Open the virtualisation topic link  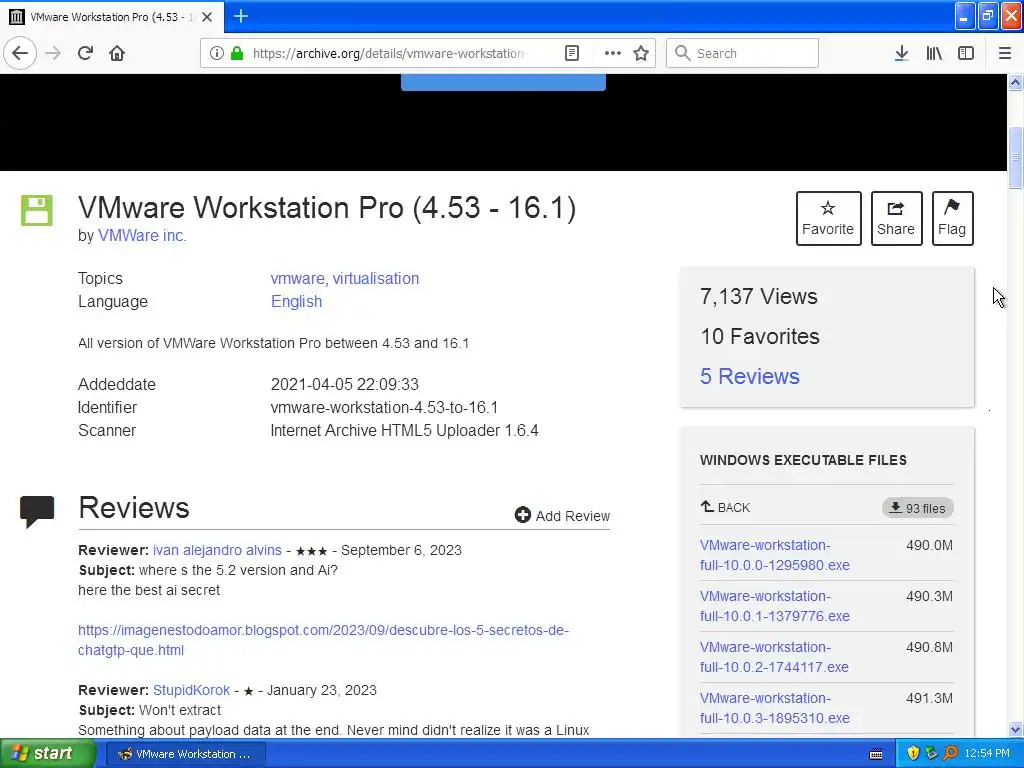coord(376,278)
